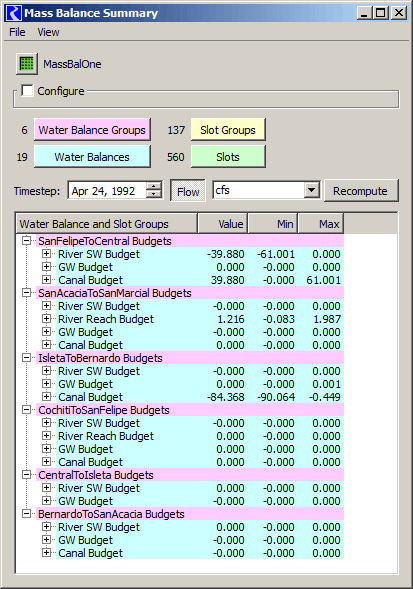
Task: Decrement the timestep with the down arrow
Action: coord(153,194)
